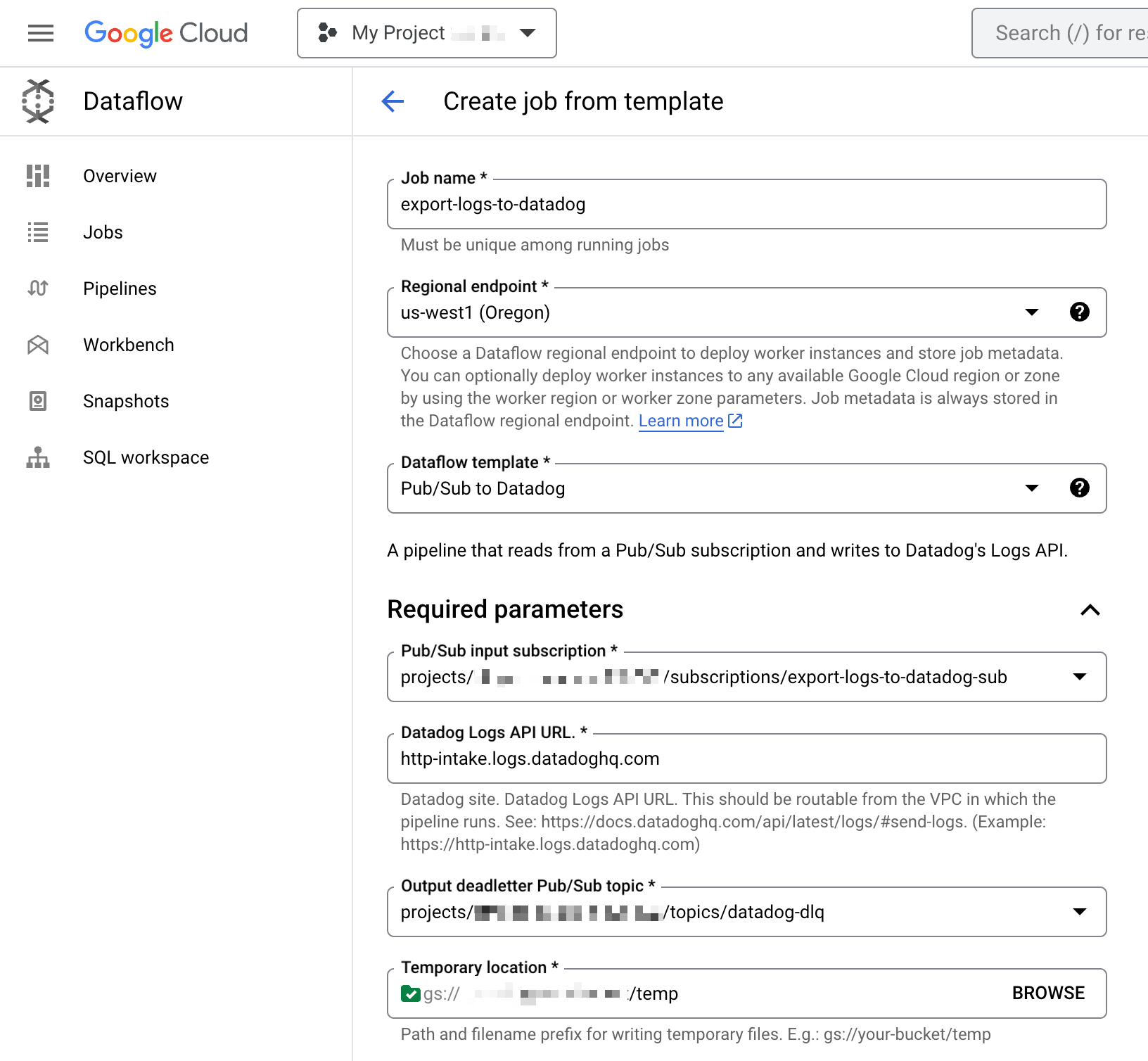Click the 'Create job from template' heading
The image size is (1148, 1061).
[x=583, y=101]
